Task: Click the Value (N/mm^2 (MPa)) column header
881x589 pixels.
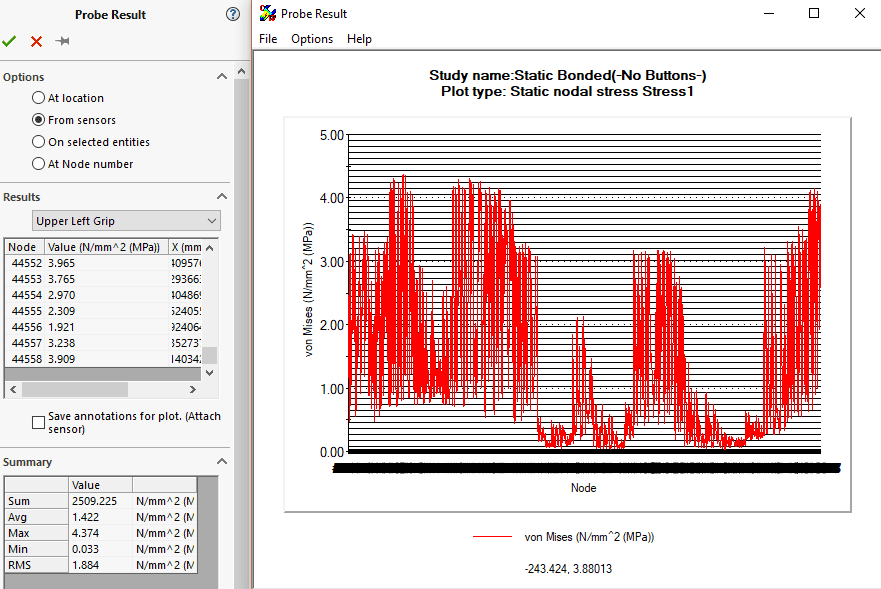Action: tap(106, 247)
